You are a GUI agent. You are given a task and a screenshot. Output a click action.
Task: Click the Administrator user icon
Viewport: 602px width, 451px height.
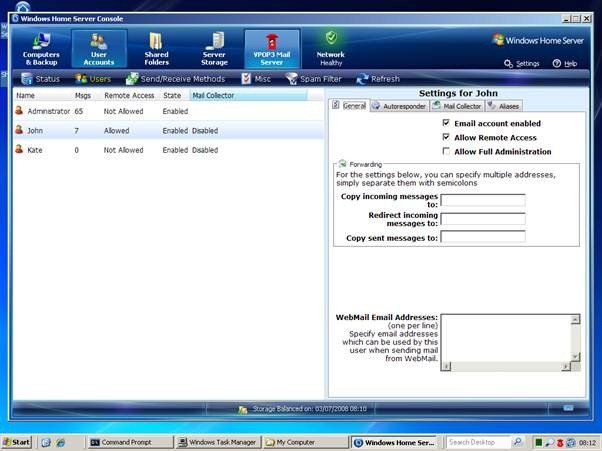[x=19, y=111]
